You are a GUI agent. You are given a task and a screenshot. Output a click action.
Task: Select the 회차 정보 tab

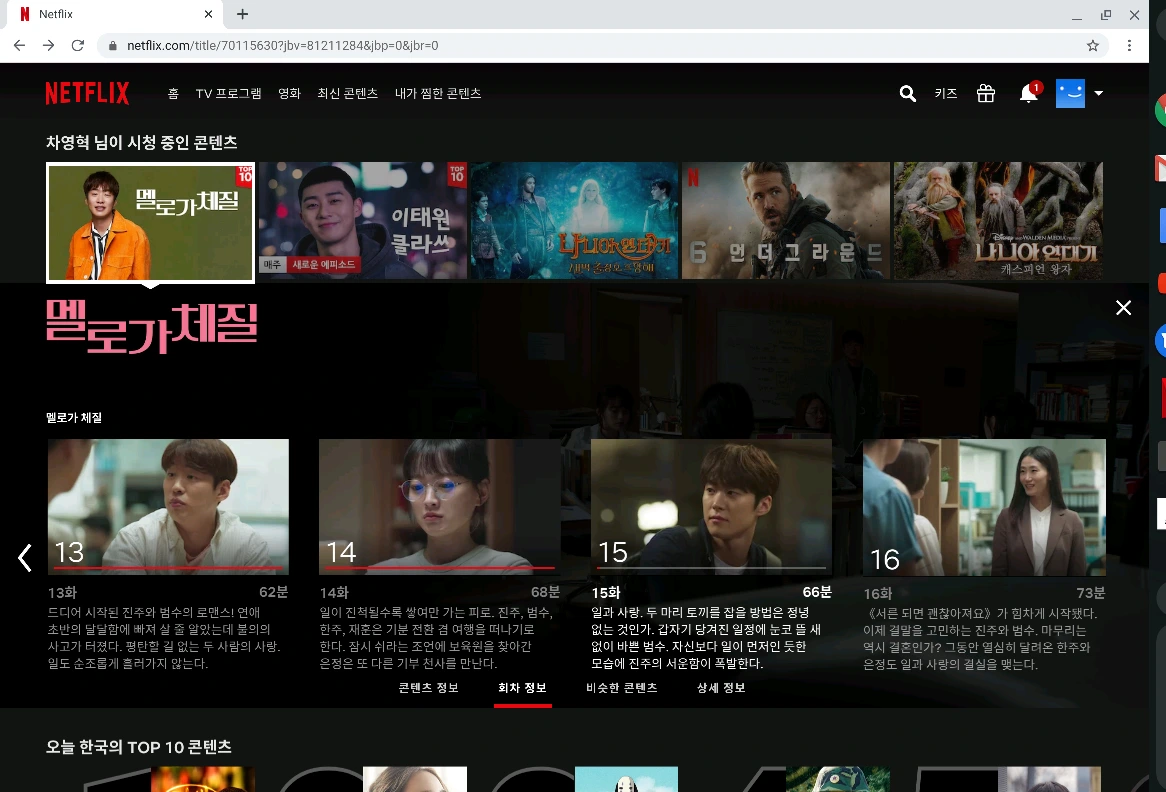pyautogui.click(x=522, y=688)
